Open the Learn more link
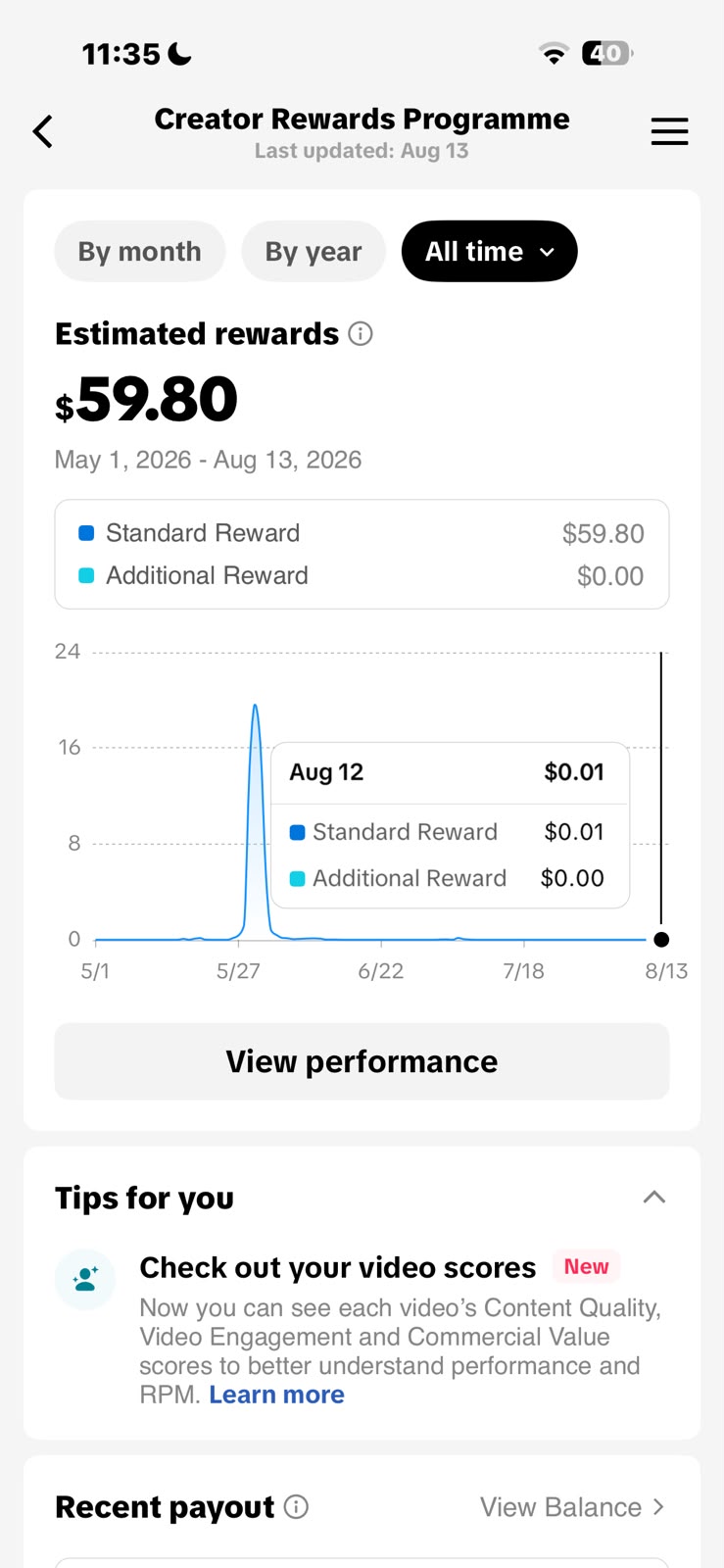This screenshot has width=724, height=1568. point(277,1395)
